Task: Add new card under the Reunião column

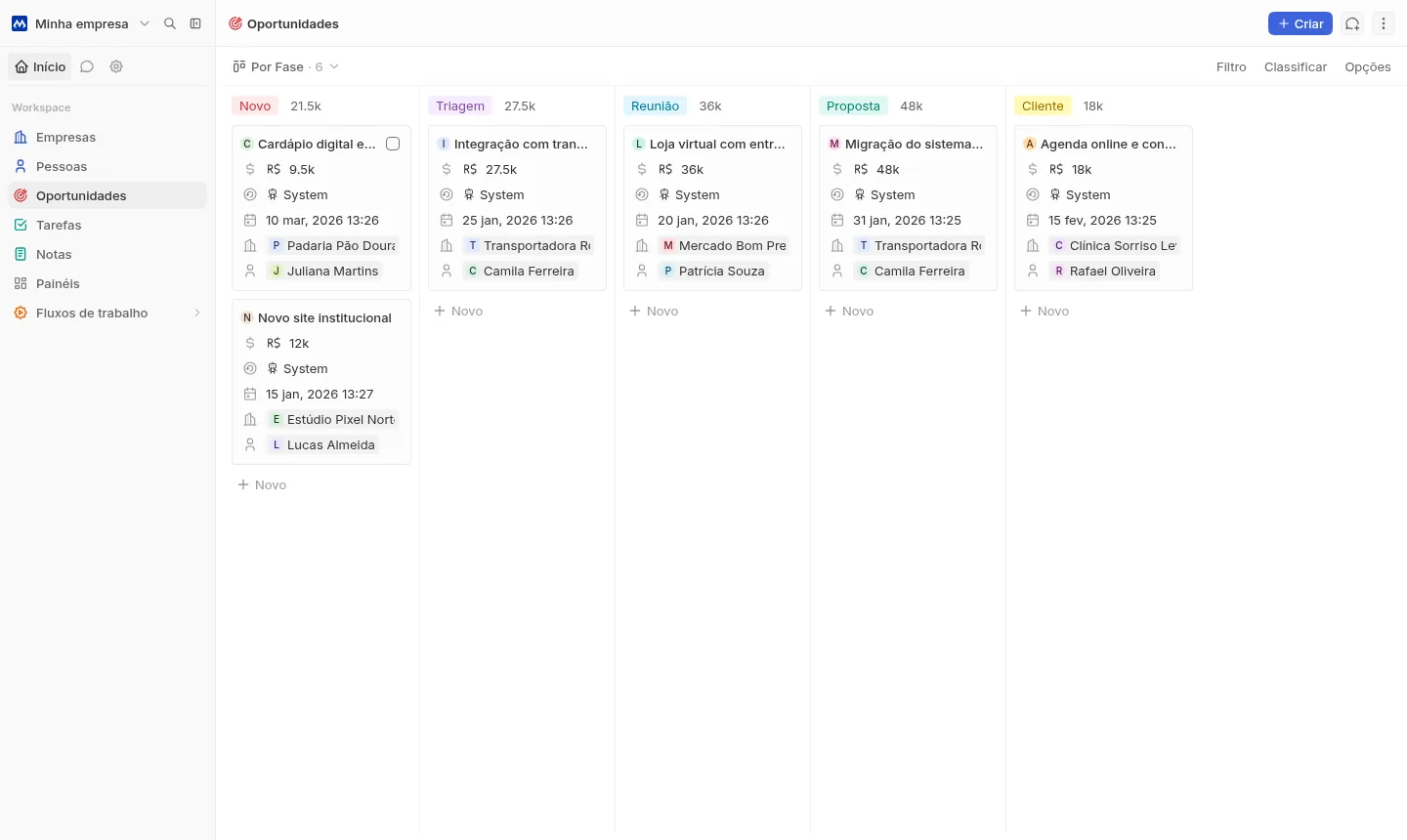Action: tap(654, 311)
